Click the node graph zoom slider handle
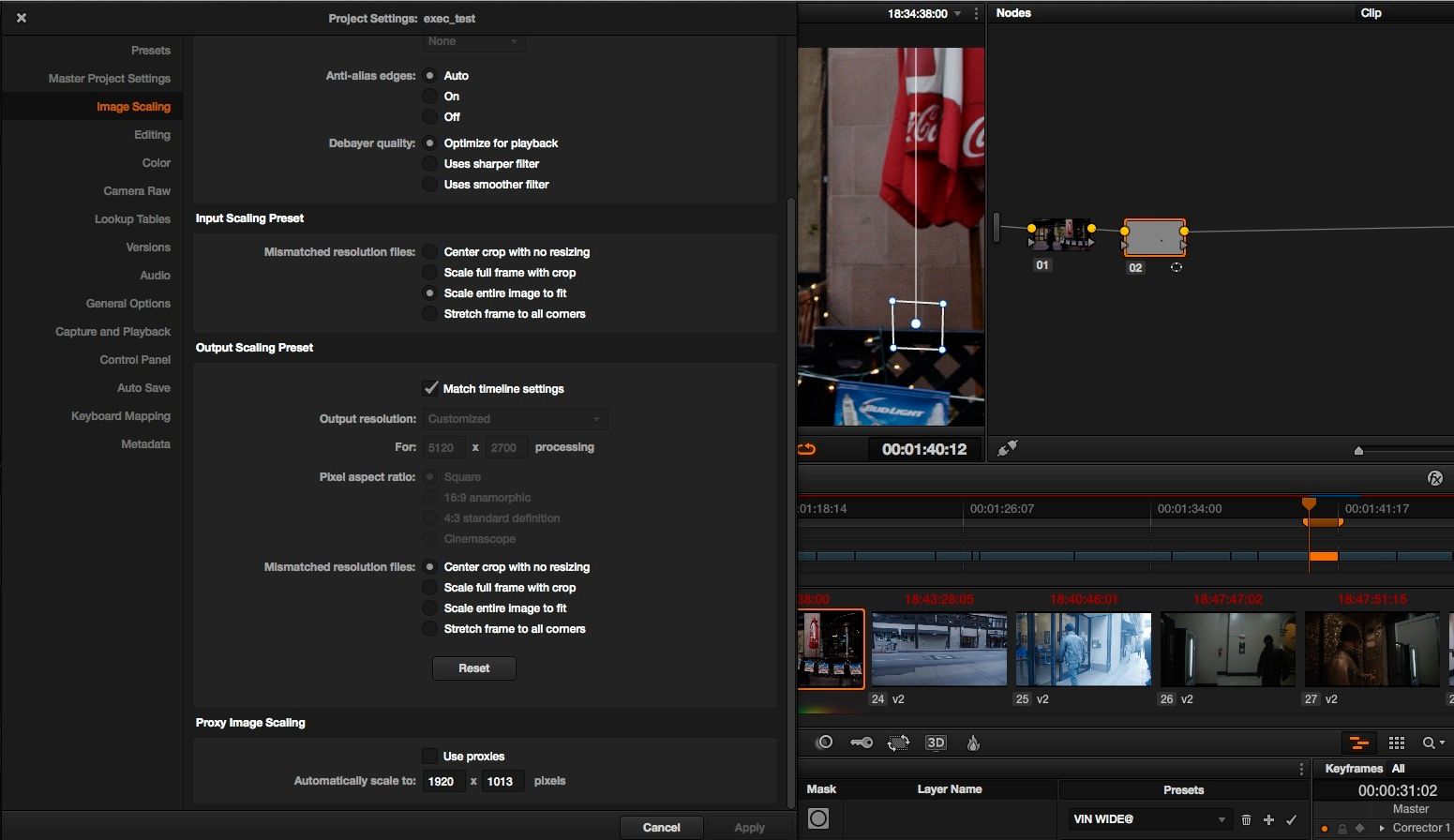1454x840 pixels. (x=1358, y=451)
